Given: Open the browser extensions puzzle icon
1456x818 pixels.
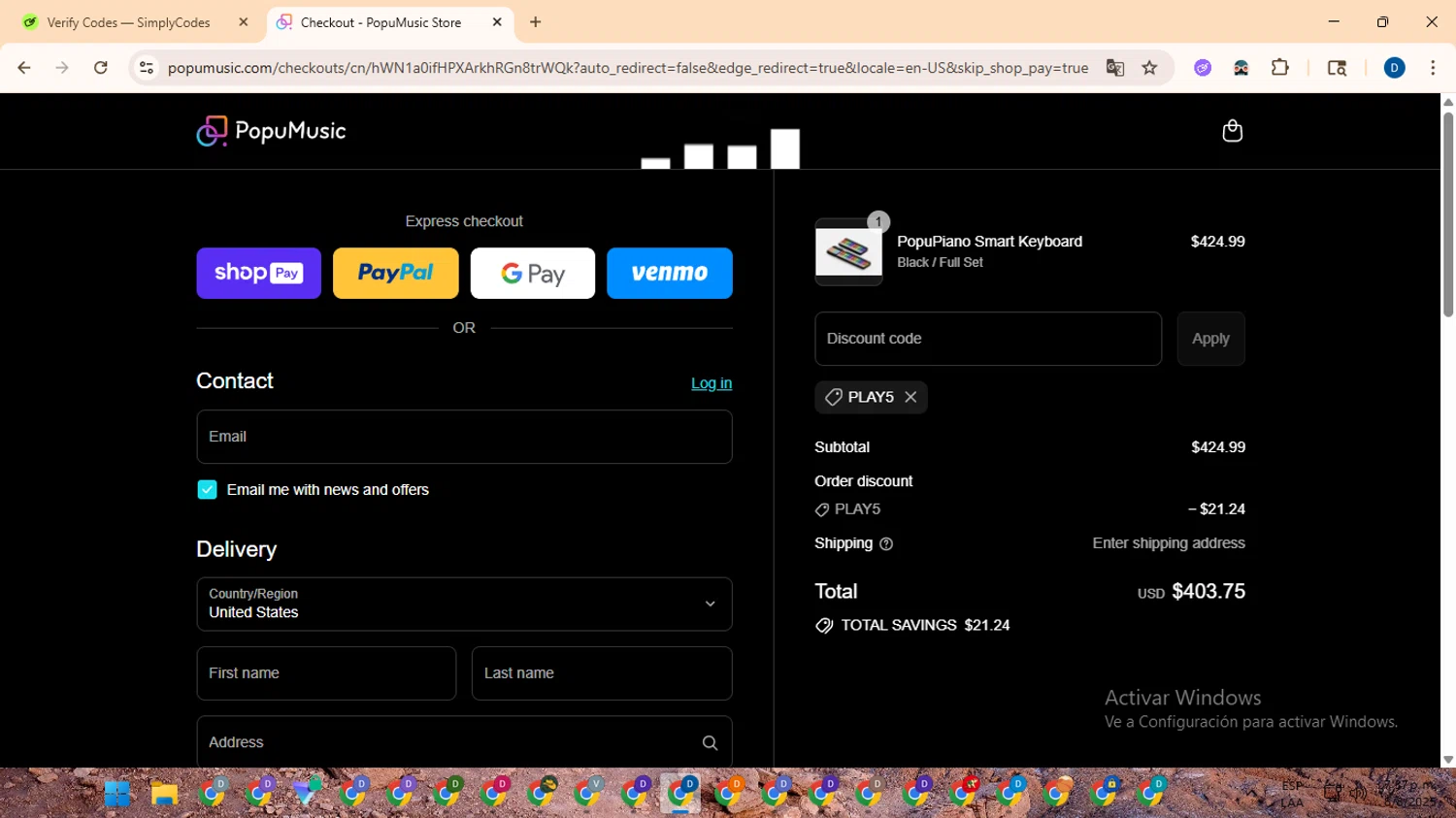Looking at the screenshot, I should click(x=1280, y=68).
